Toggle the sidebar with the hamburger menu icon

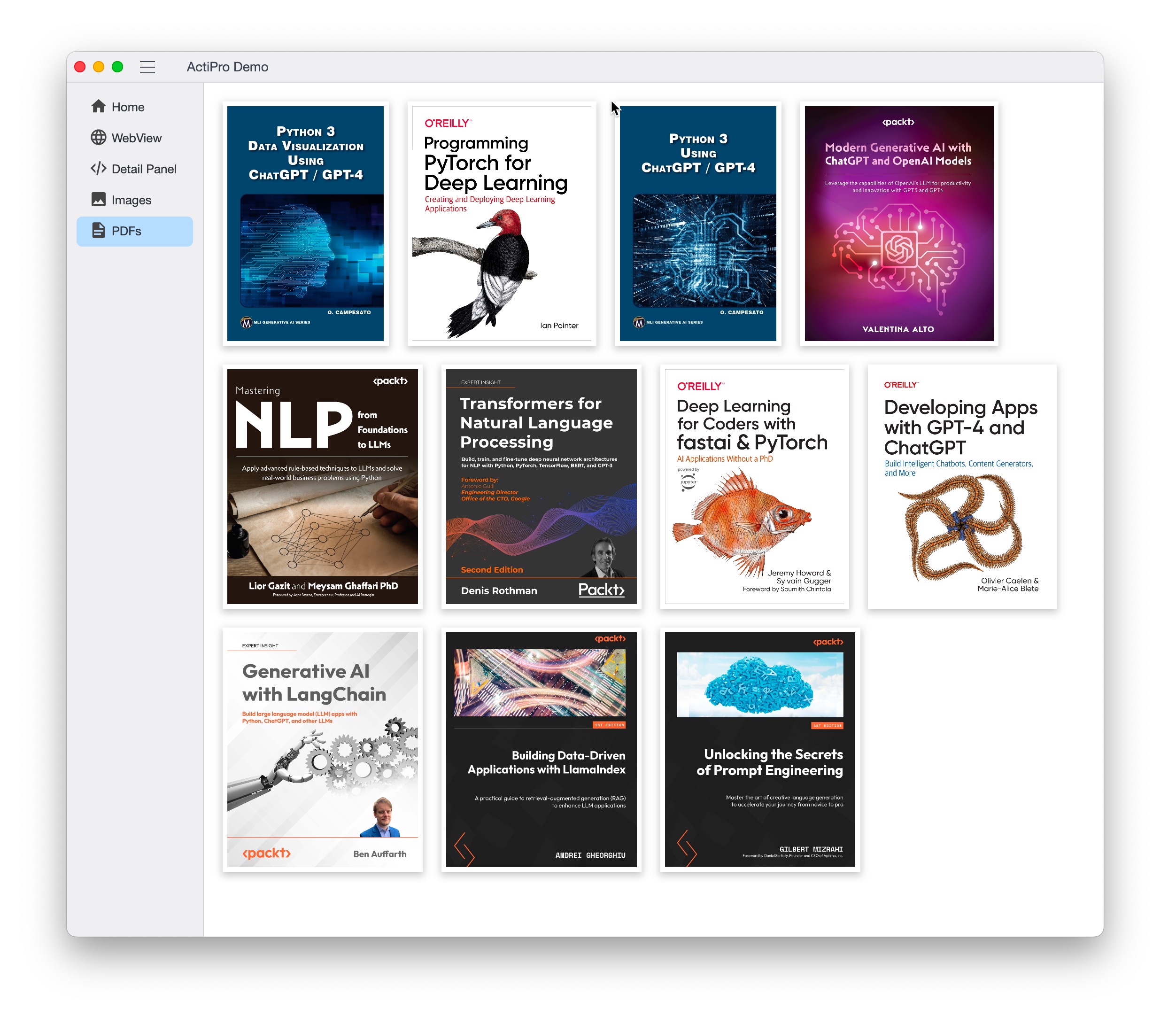point(147,67)
